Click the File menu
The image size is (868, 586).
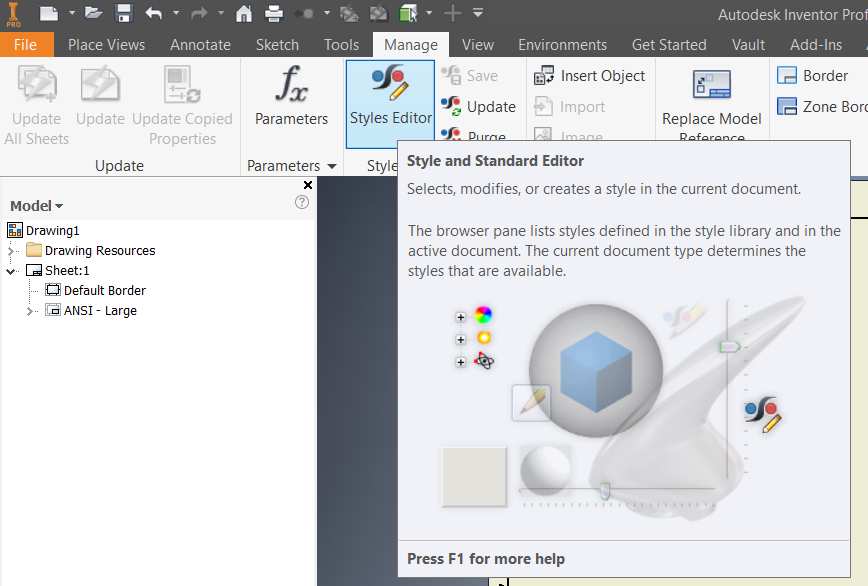[26, 44]
